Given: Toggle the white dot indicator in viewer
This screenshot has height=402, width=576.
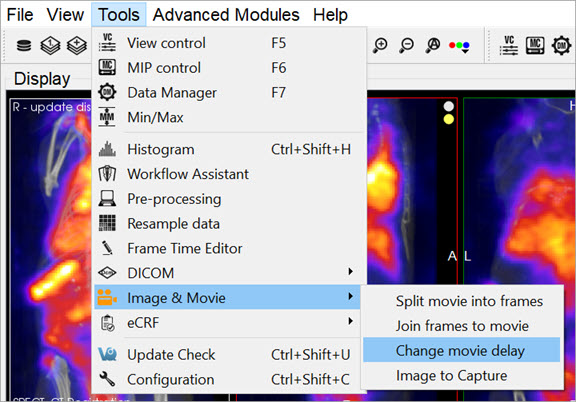Looking at the screenshot, I should [449, 107].
